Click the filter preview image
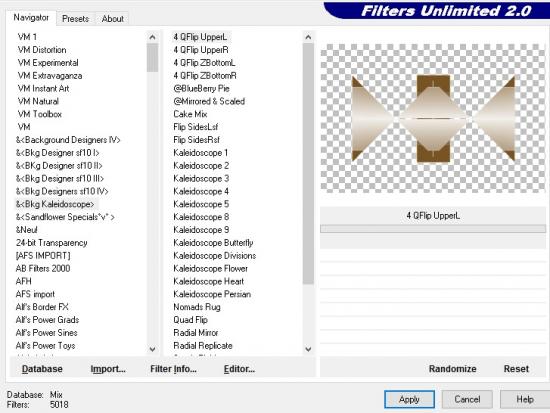Screen dimensions: 550x413 pyautogui.click(x=433, y=119)
